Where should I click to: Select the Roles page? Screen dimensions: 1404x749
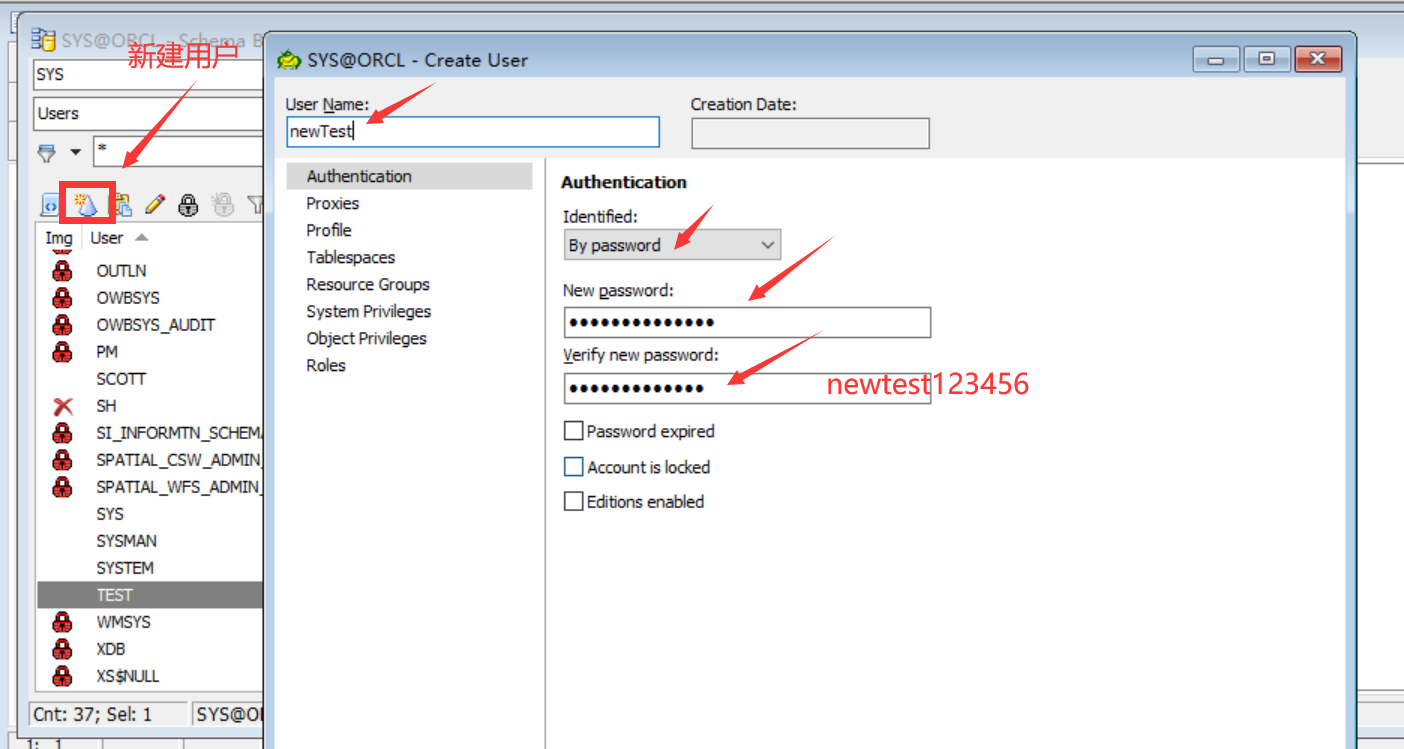326,365
